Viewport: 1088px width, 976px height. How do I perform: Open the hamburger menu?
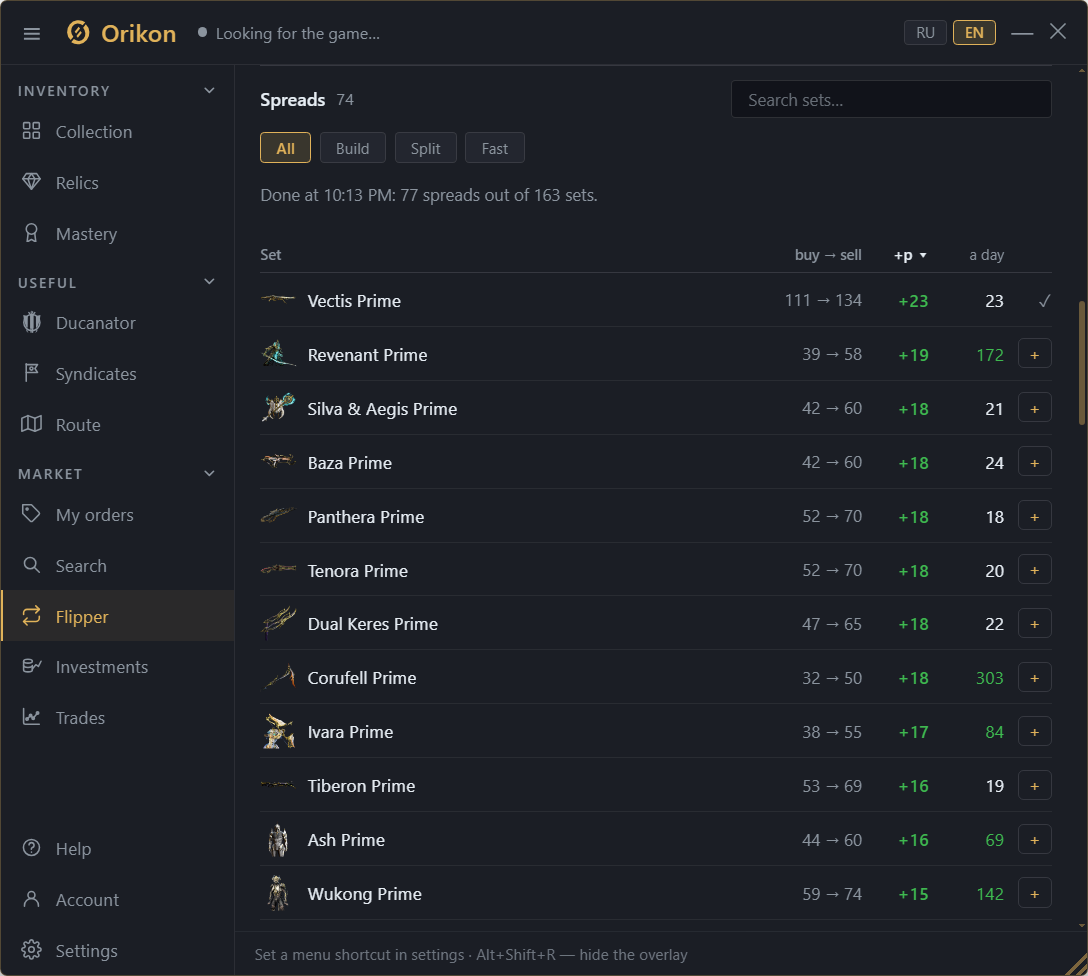coord(32,33)
